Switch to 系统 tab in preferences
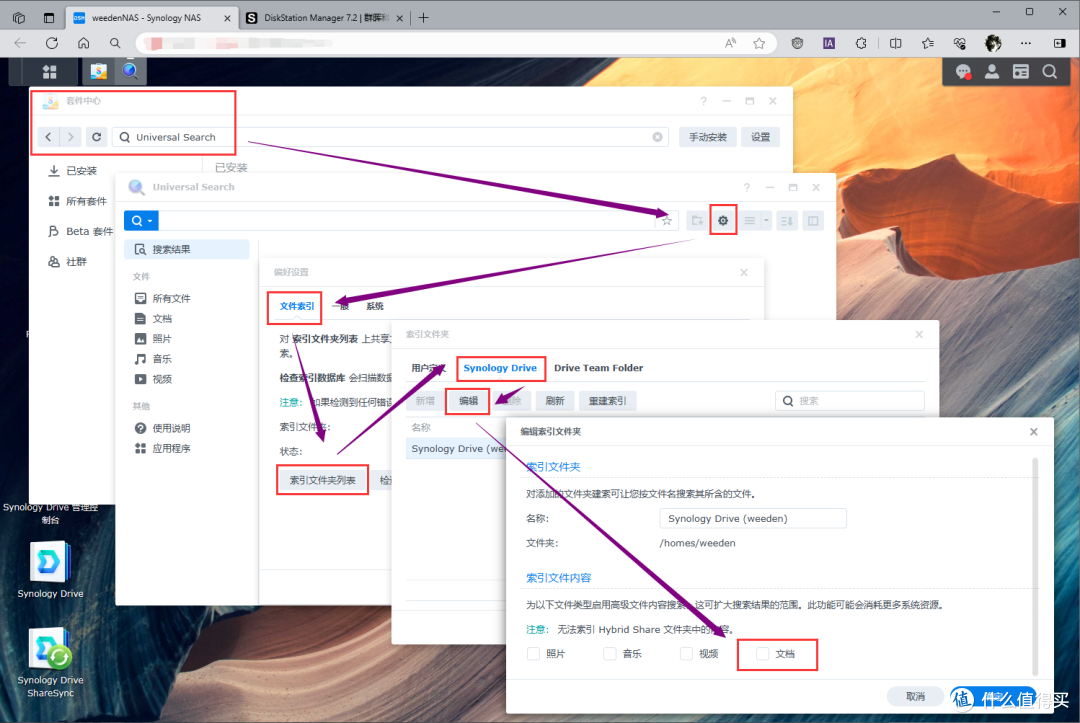This screenshot has width=1080, height=723. [x=375, y=306]
